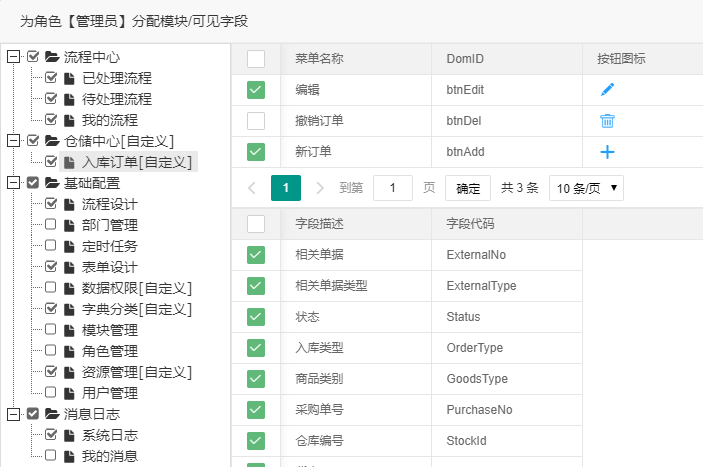
Task: Check the 部门管理 tree checkbox
Action: coord(51,225)
